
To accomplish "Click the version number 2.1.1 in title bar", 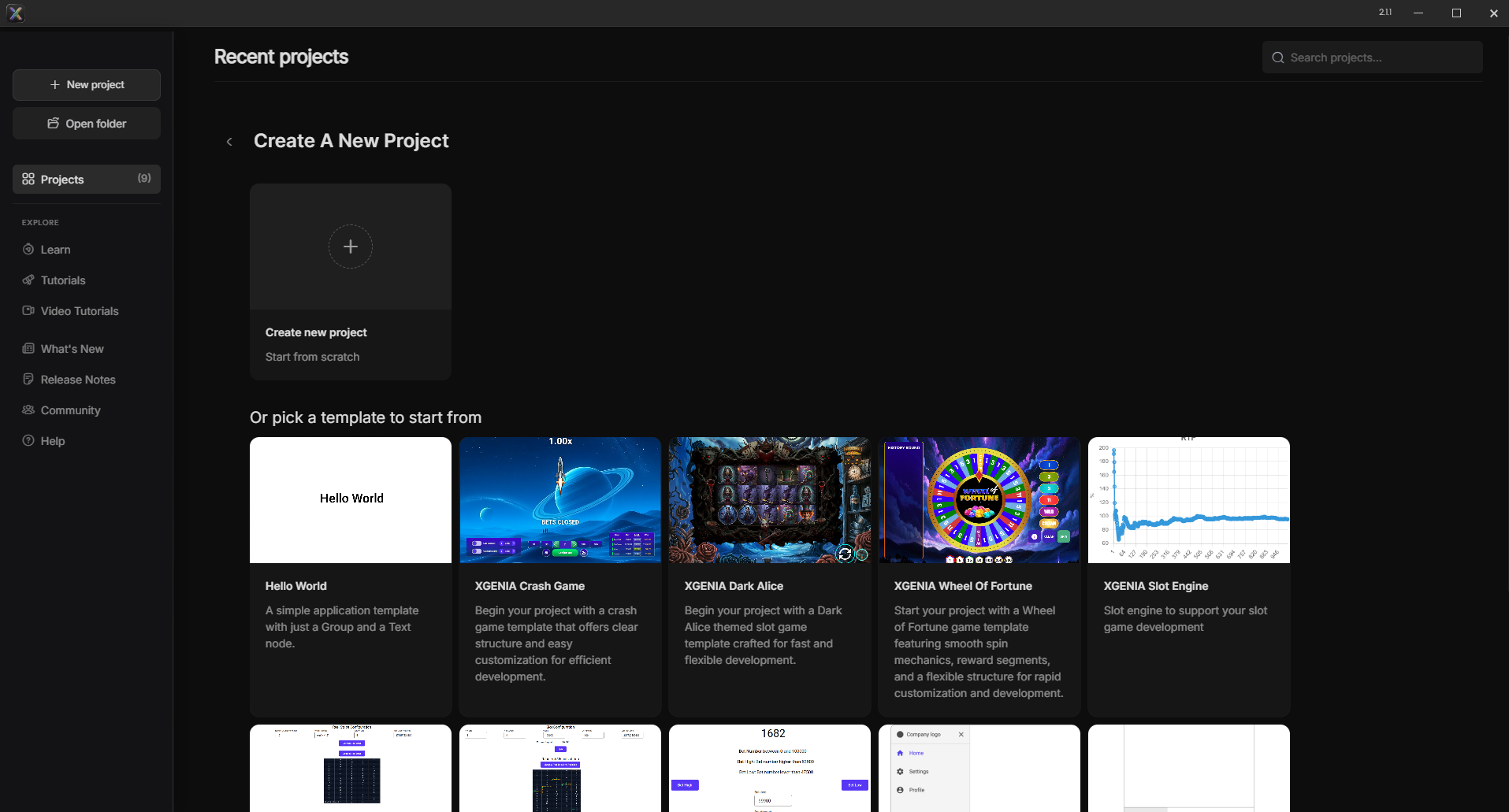I will click(x=1385, y=13).
